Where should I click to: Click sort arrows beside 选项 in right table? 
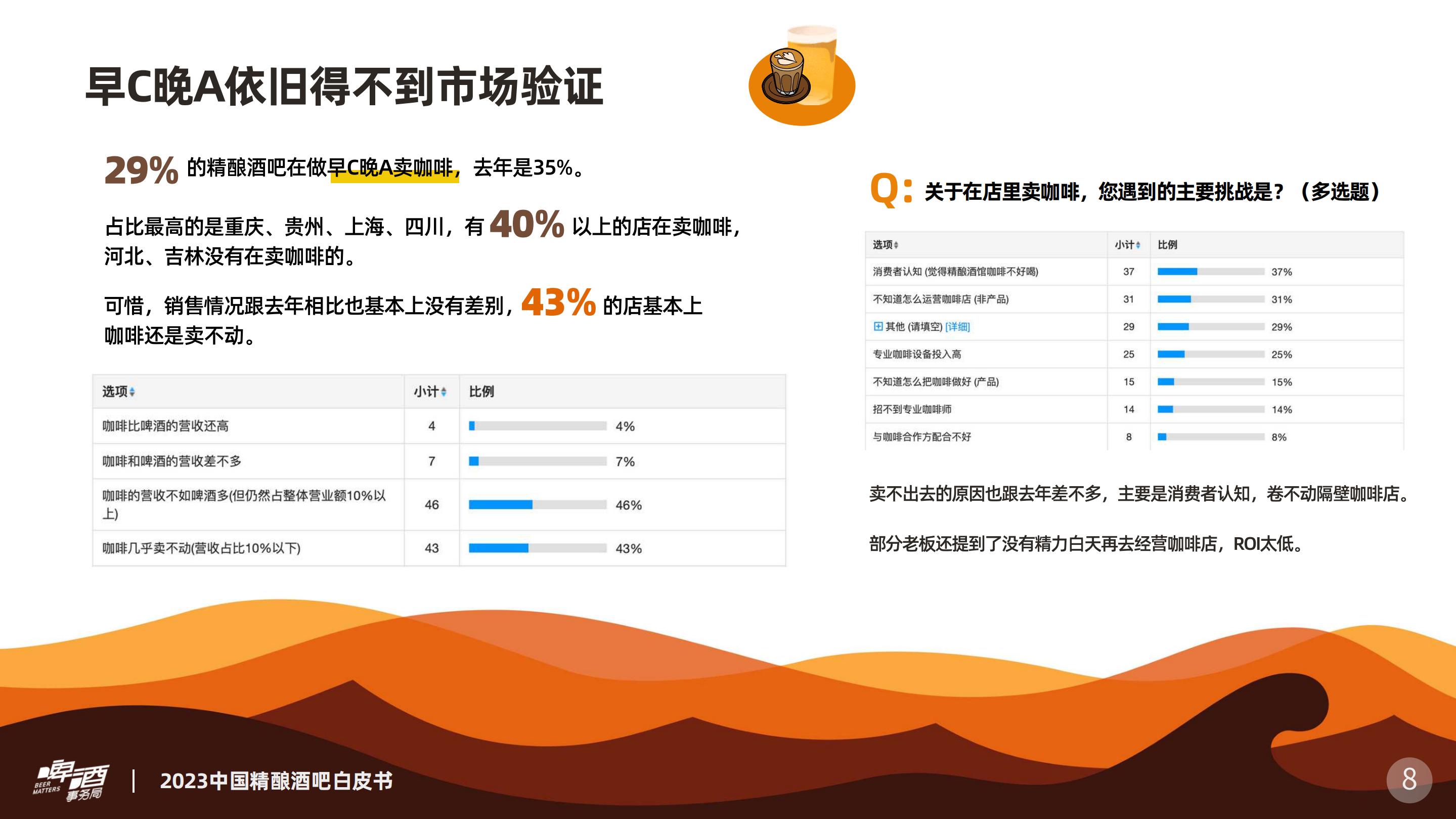pos(897,245)
